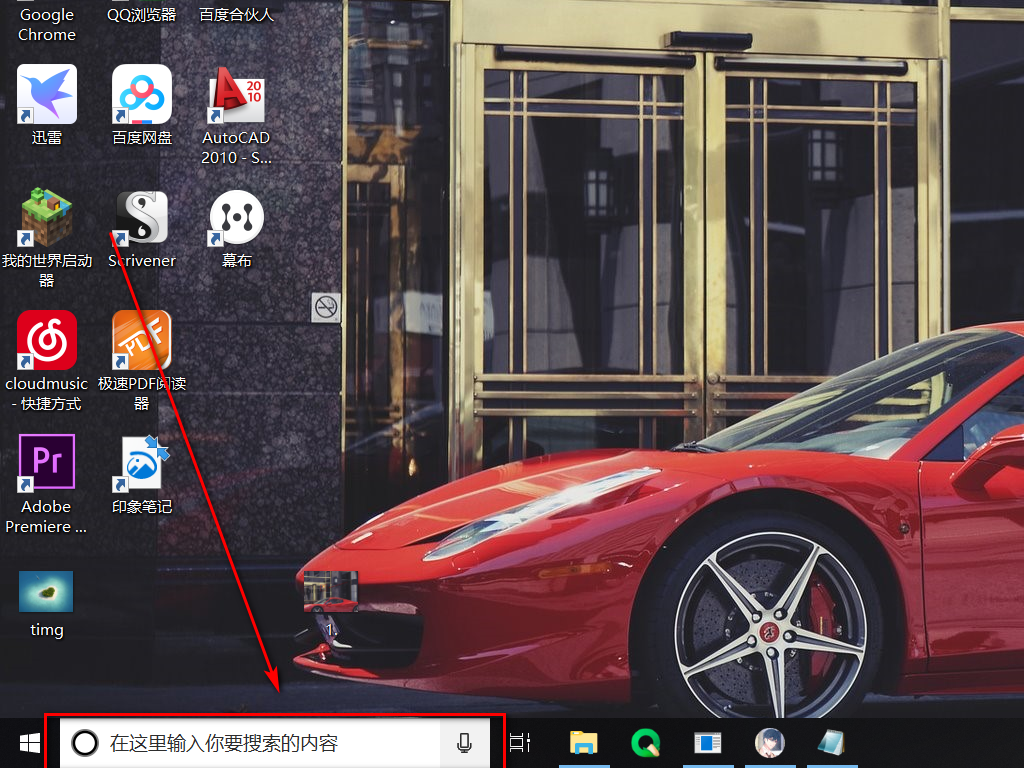Image resolution: width=1024 pixels, height=768 pixels.
Task: Select the Scrivener desktop shortcut
Action: (141, 217)
